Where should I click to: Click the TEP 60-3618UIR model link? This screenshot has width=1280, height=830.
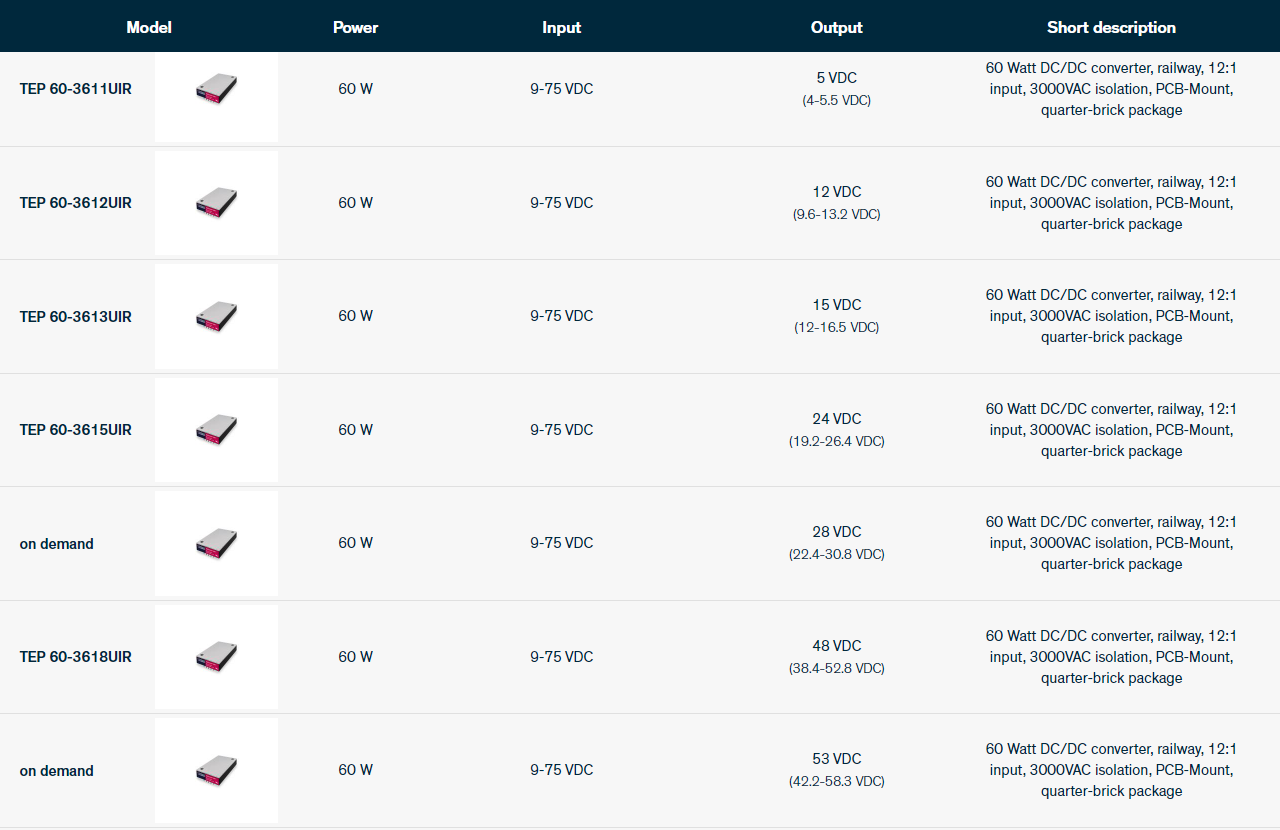point(75,657)
